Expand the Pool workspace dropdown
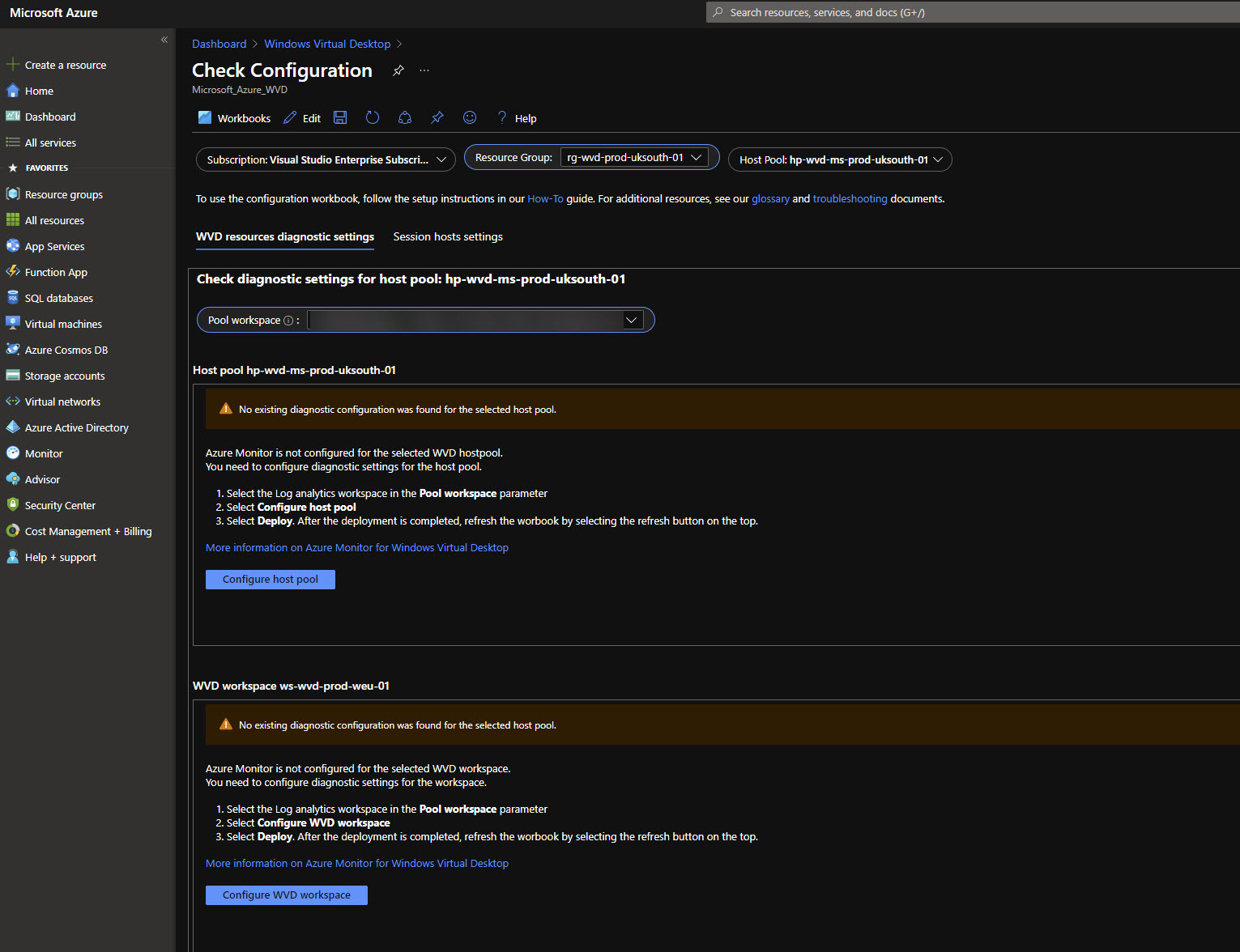 [x=476, y=320]
